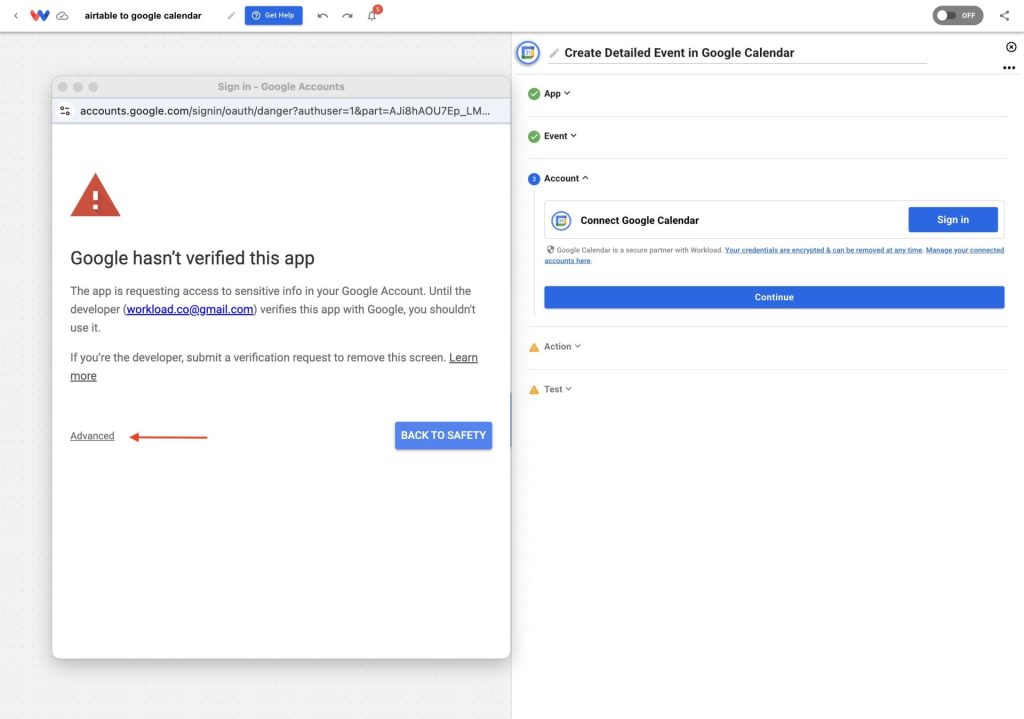Select the 'Connect Google Calendar' label
This screenshot has height=719, width=1024.
[x=639, y=220]
